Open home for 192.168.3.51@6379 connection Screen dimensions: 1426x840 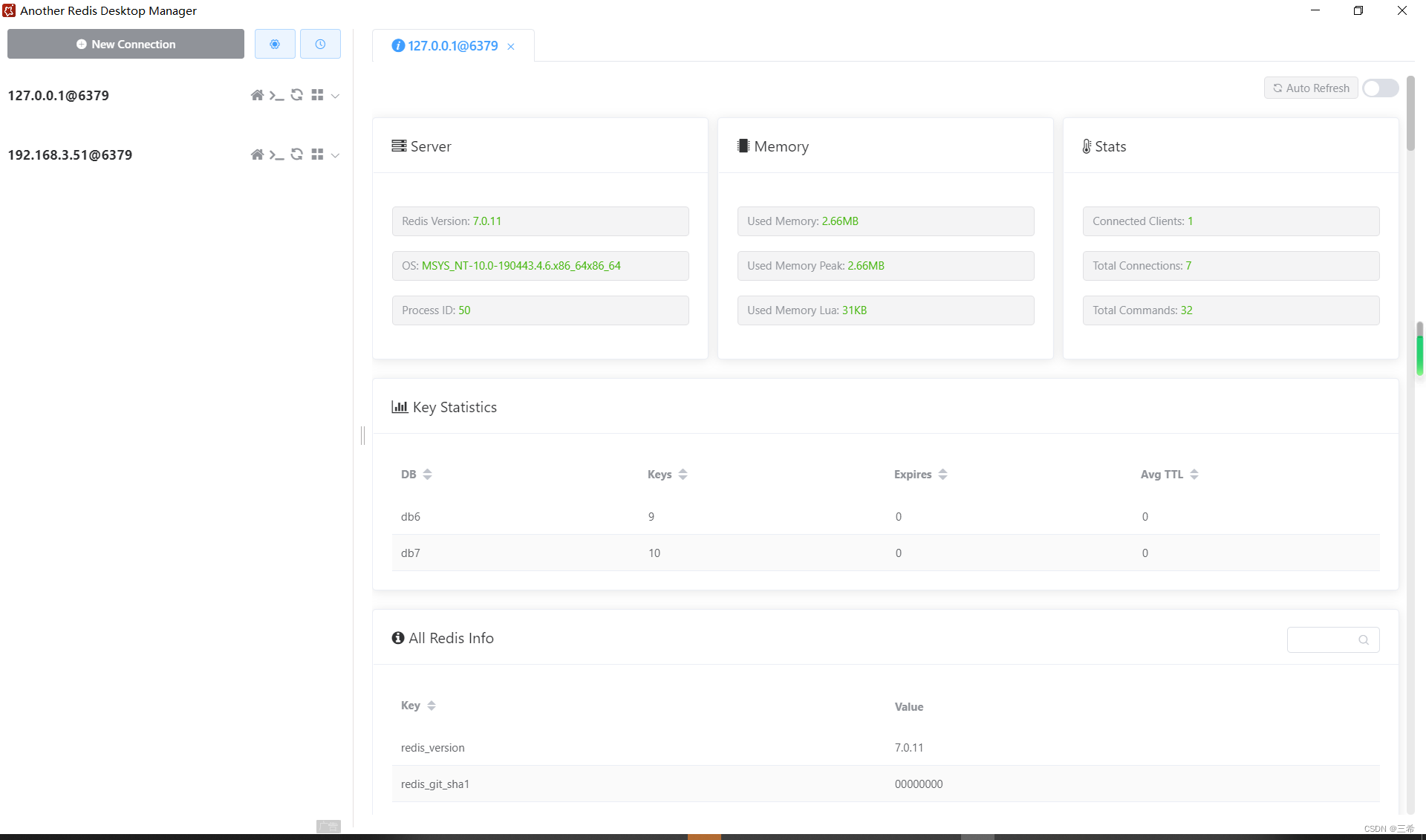pos(257,154)
